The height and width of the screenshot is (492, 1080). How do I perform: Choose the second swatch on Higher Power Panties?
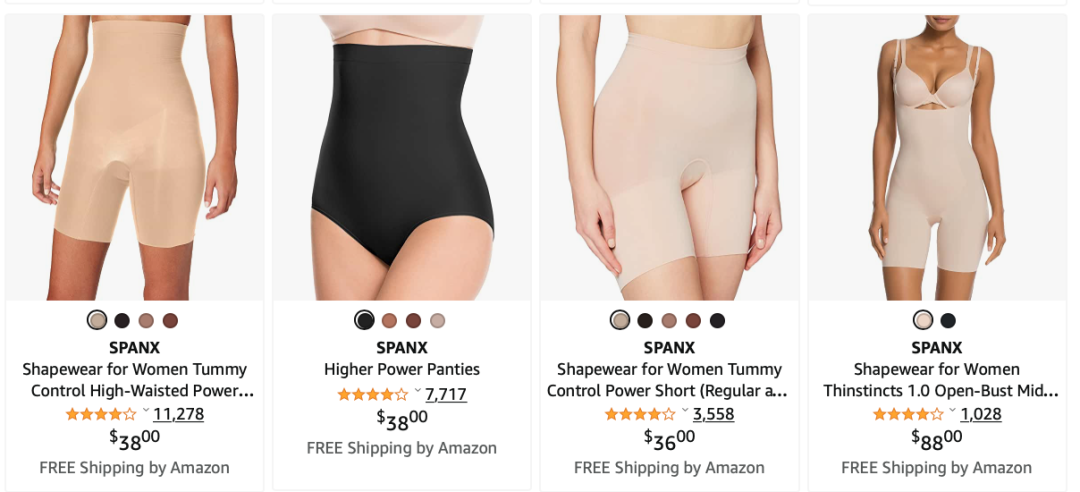coord(389,320)
